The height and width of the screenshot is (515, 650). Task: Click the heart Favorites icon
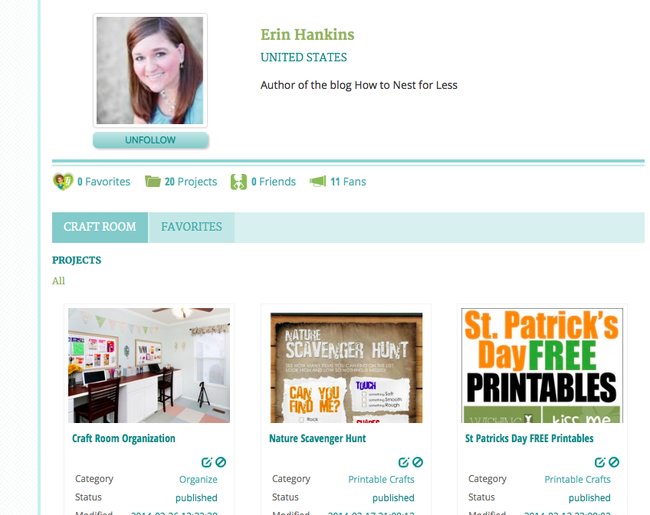(x=63, y=182)
